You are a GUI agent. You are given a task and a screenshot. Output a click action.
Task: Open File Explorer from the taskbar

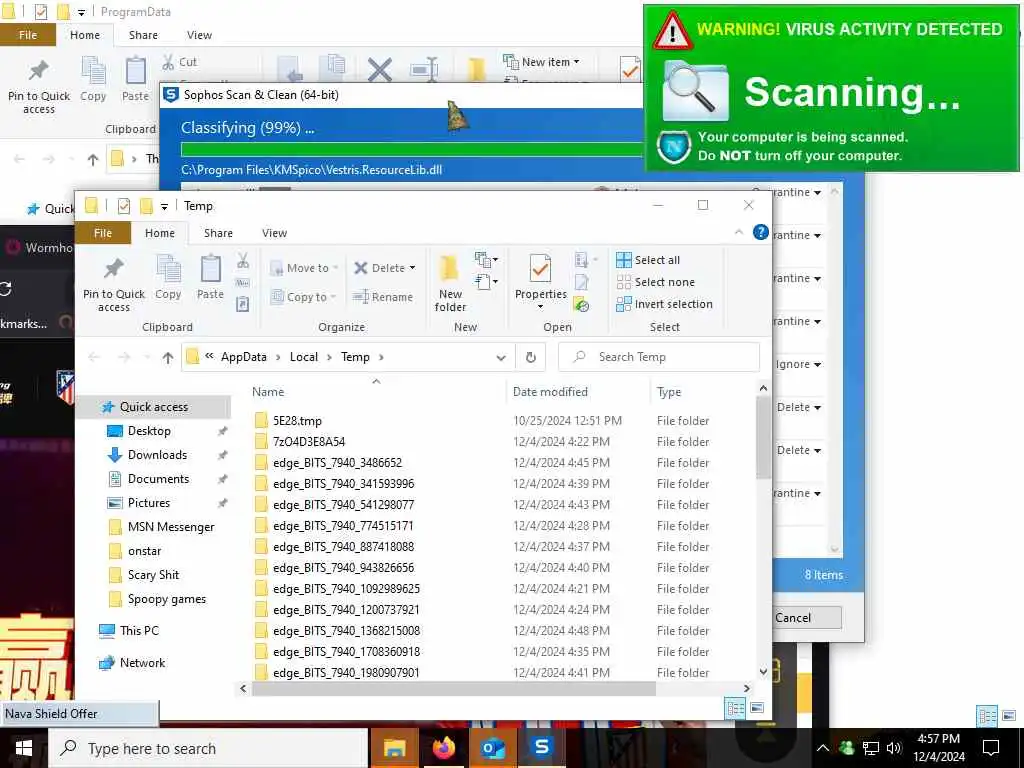coord(394,748)
